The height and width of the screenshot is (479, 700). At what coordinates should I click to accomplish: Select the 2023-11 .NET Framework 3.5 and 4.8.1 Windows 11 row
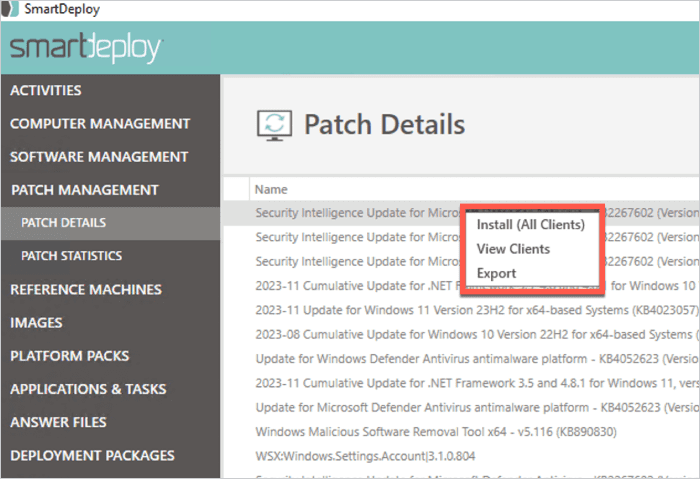pyautogui.click(x=462, y=383)
